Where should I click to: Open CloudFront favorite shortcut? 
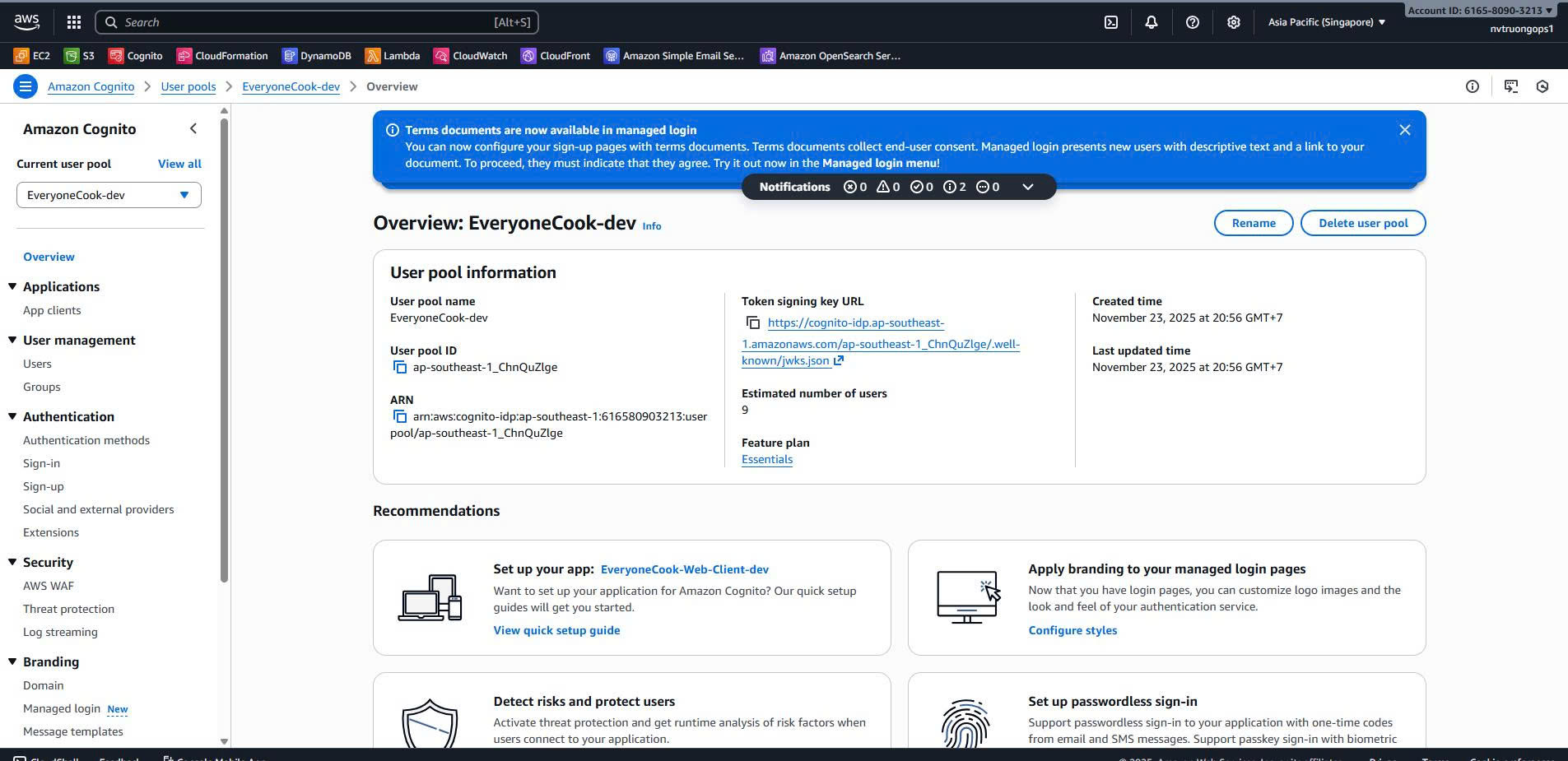[556, 56]
